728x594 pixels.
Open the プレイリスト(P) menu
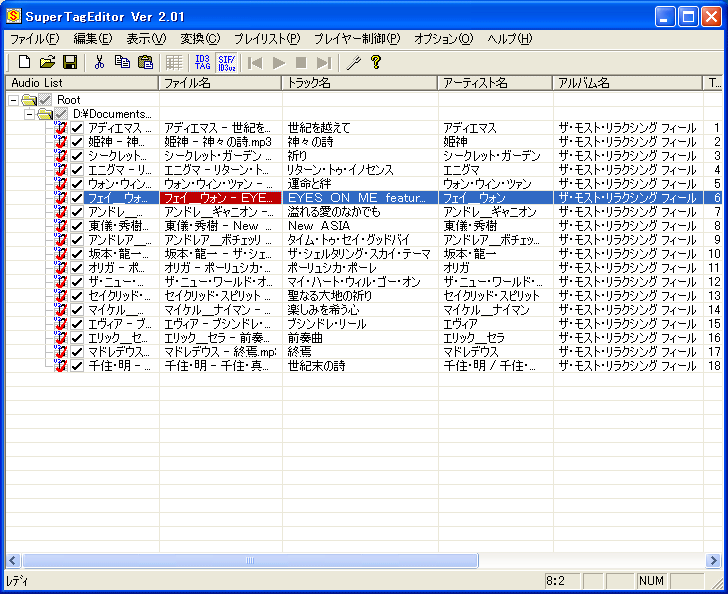tap(267, 39)
